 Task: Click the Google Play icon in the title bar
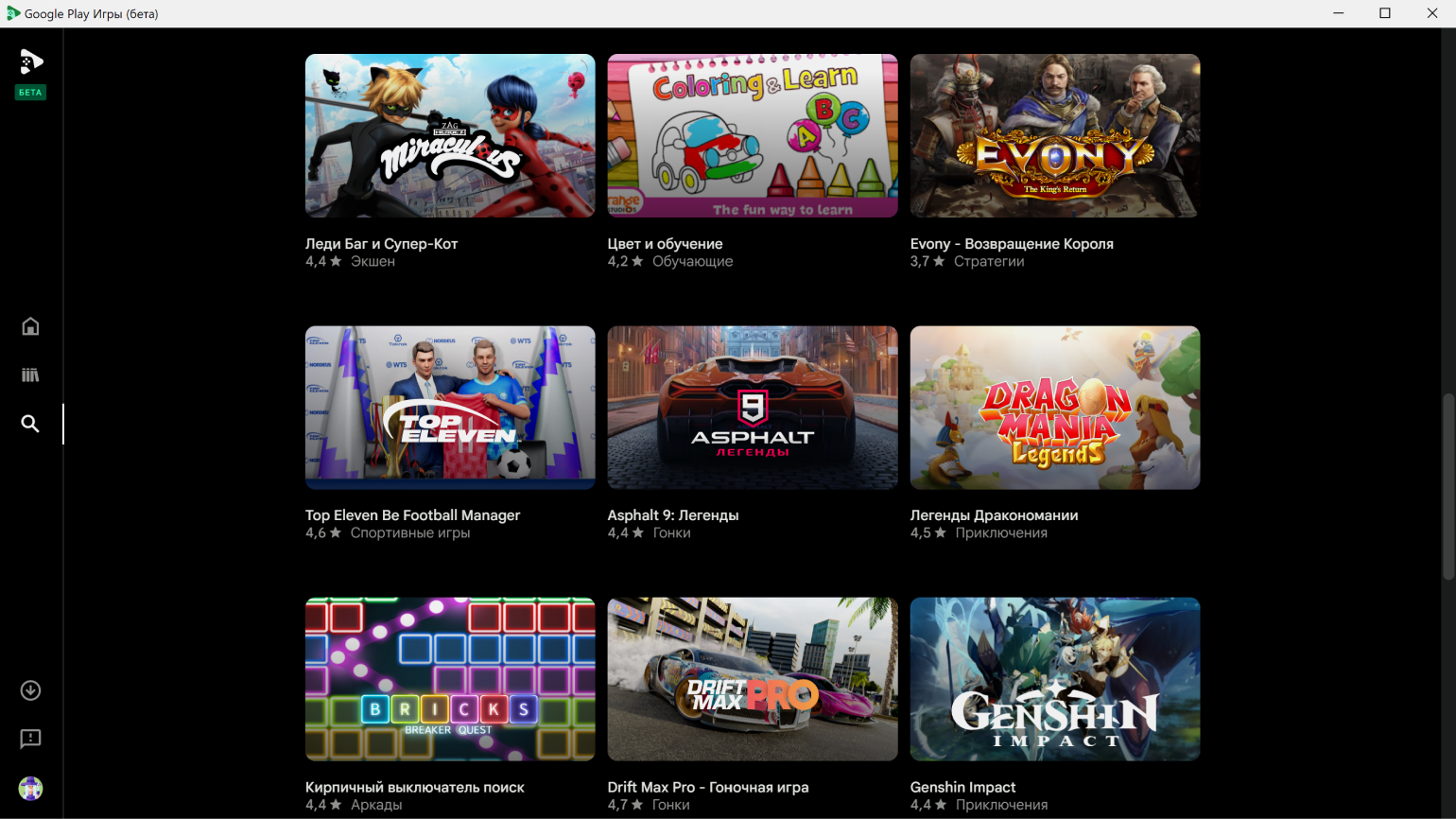(x=13, y=13)
